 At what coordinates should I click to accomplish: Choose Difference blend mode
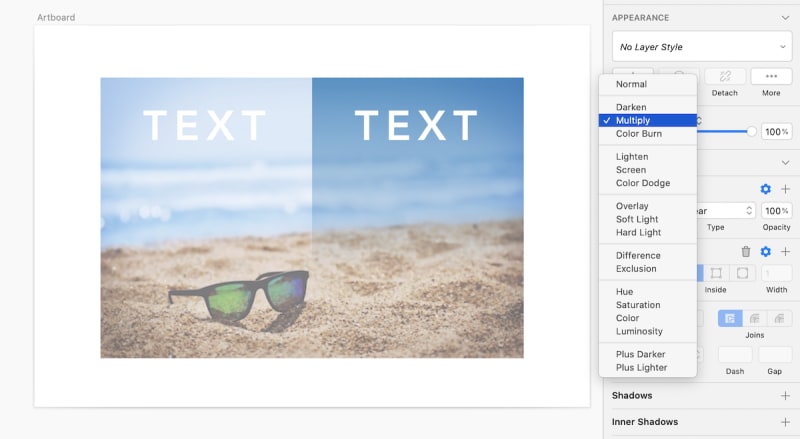tap(648, 256)
